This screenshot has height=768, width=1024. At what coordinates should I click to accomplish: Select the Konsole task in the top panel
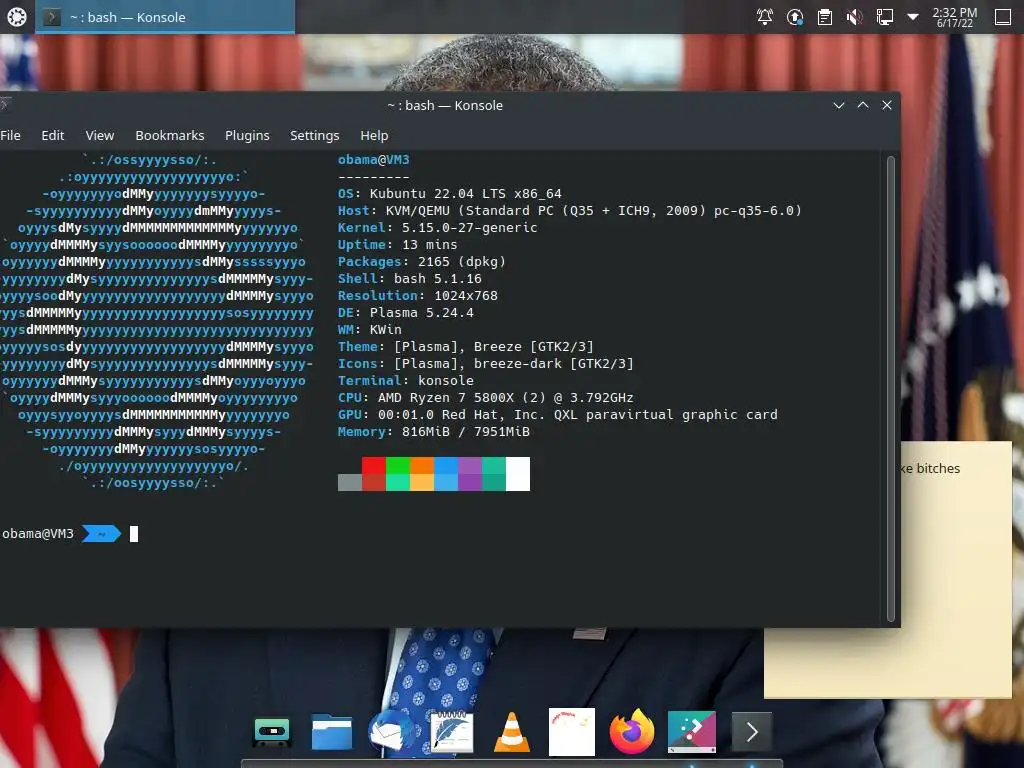(x=165, y=17)
